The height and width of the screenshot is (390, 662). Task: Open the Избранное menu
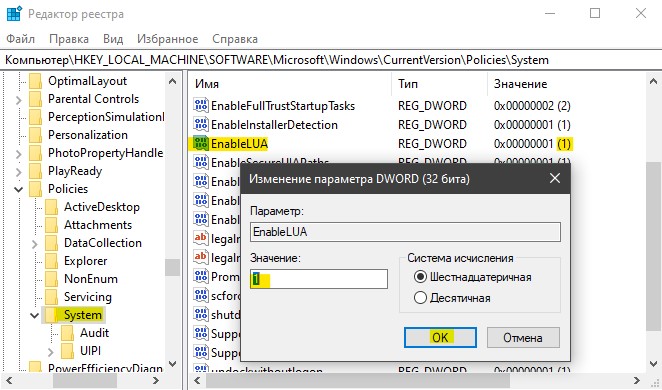pos(168,39)
